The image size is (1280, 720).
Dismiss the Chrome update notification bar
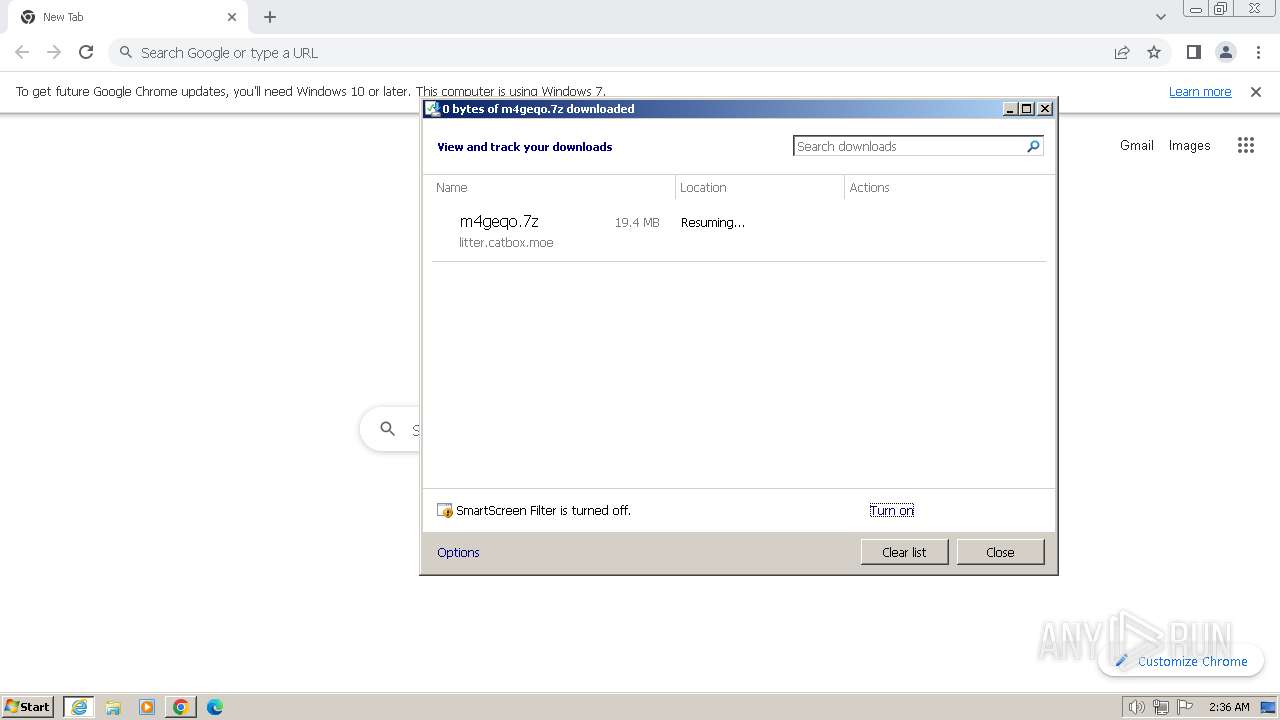(x=1256, y=91)
